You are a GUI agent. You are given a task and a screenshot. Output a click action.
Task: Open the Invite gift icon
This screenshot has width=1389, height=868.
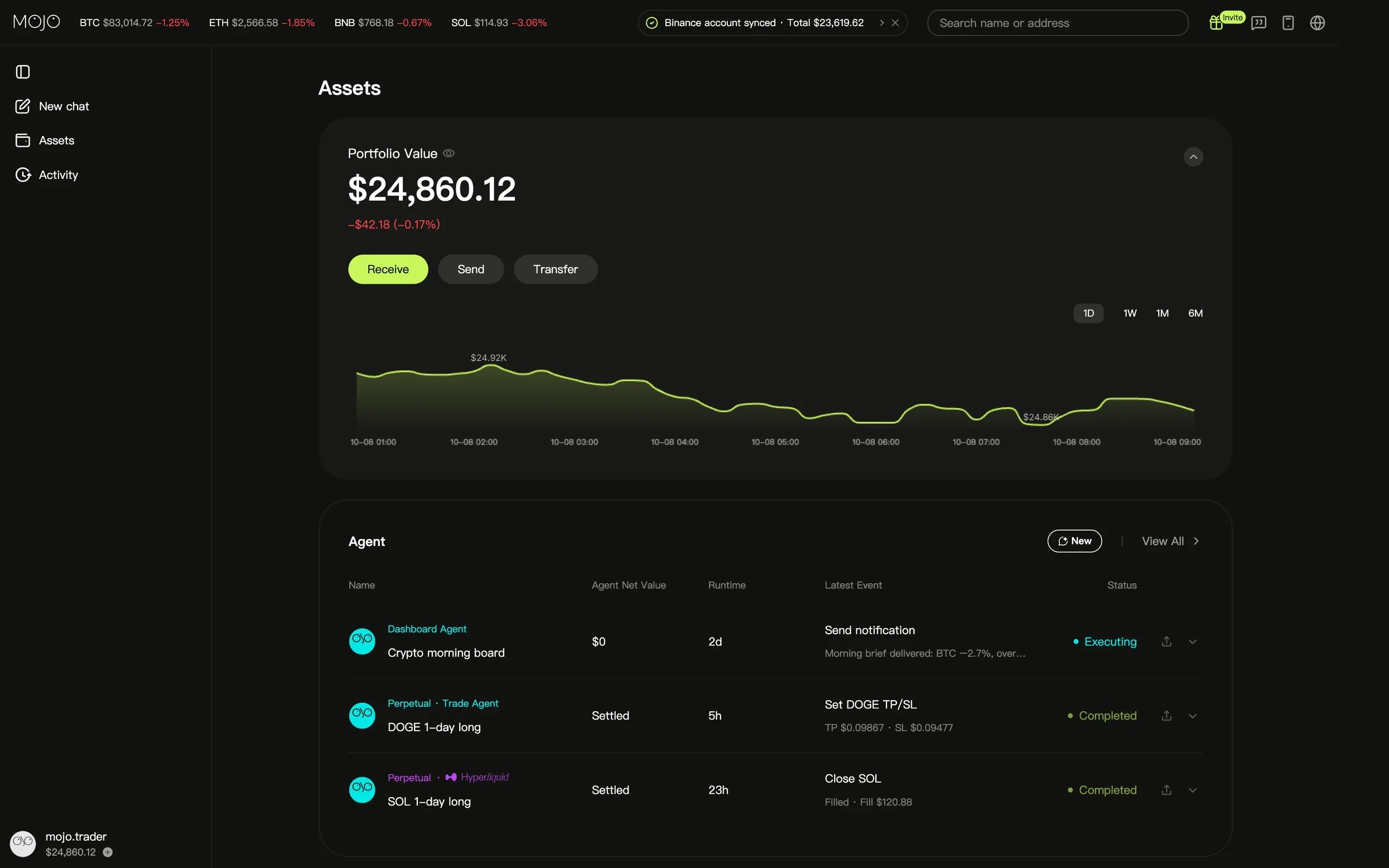coord(1216,23)
